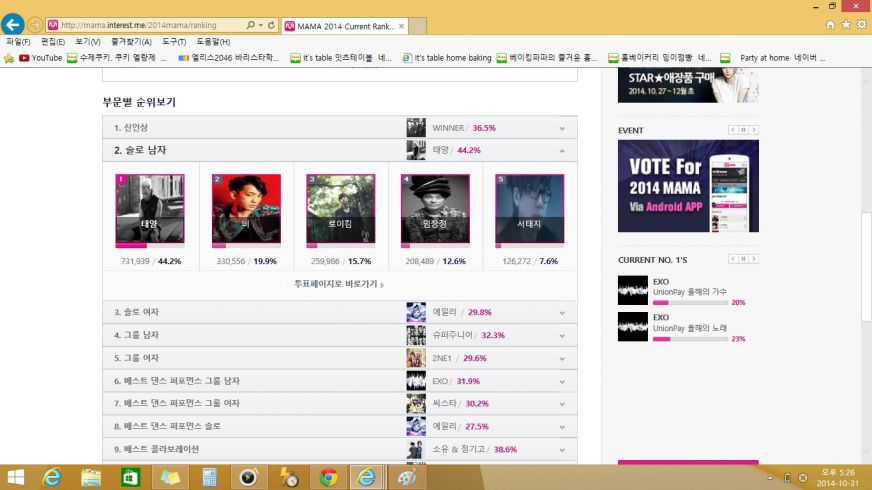The image size is (872, 490).
Task: Click the browser forward arrow button
Action: [35, 25]
